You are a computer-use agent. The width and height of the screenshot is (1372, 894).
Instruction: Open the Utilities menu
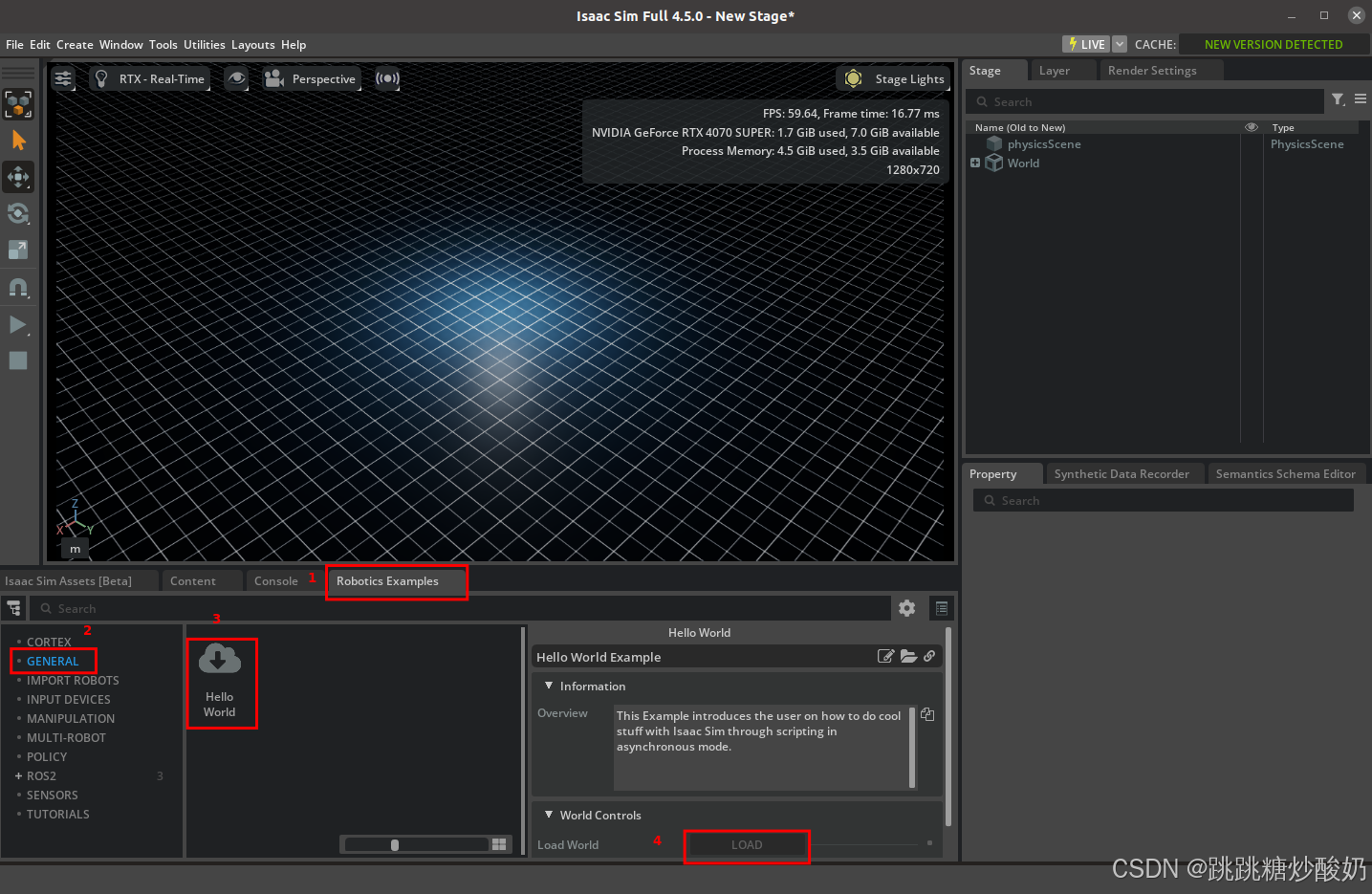(205, 45)
